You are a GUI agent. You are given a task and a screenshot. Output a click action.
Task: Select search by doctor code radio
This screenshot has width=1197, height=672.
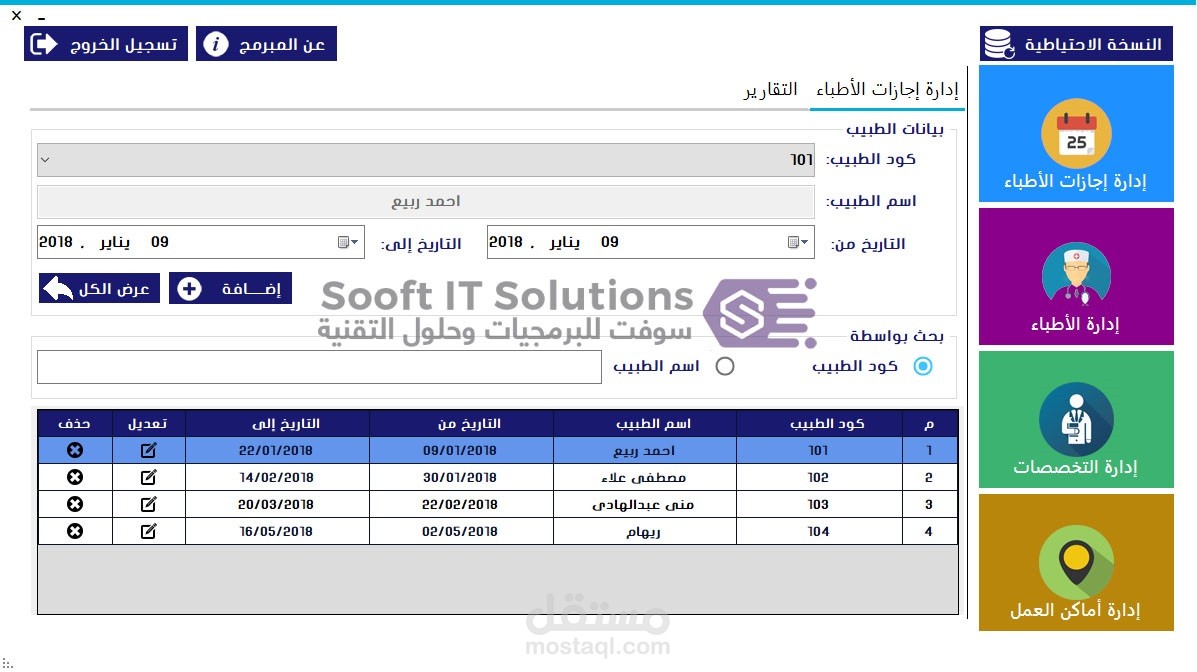922,366
